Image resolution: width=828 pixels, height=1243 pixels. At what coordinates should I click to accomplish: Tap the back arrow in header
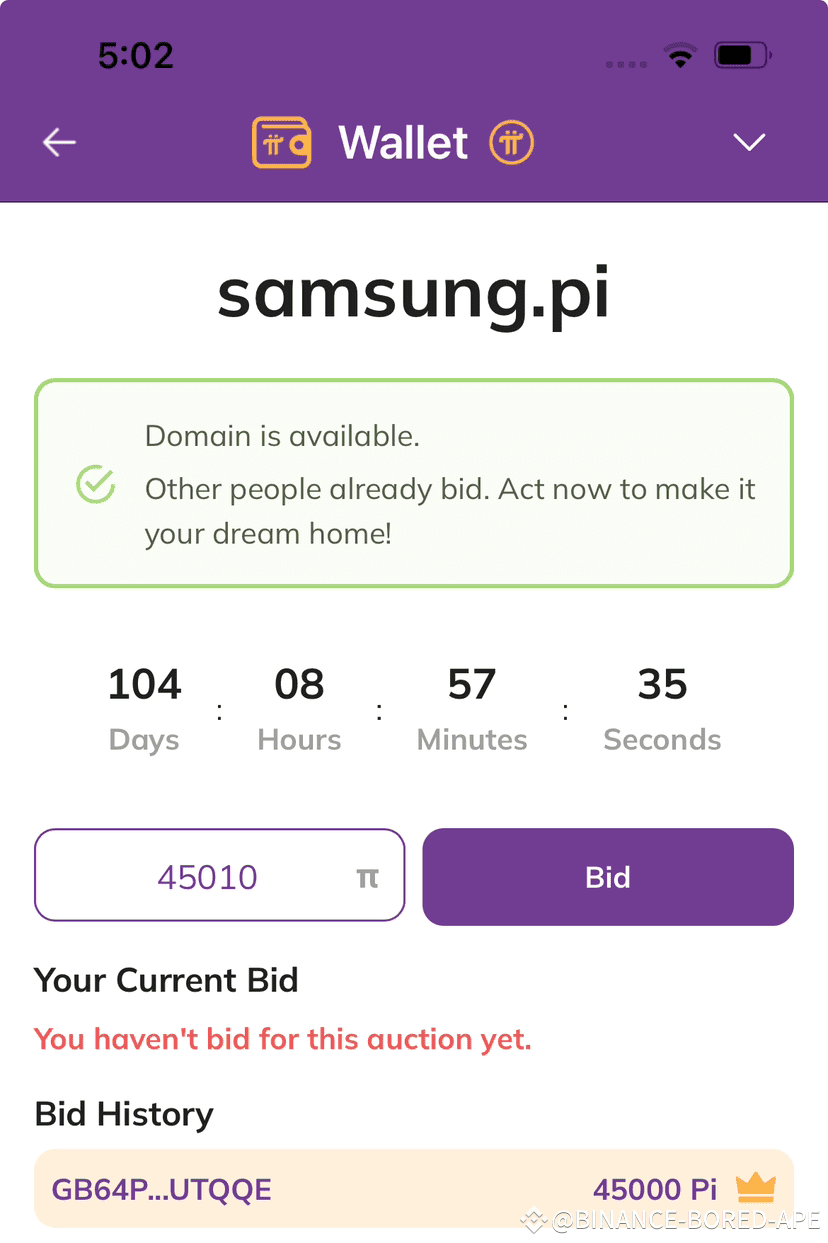click(x=59, y=143)
